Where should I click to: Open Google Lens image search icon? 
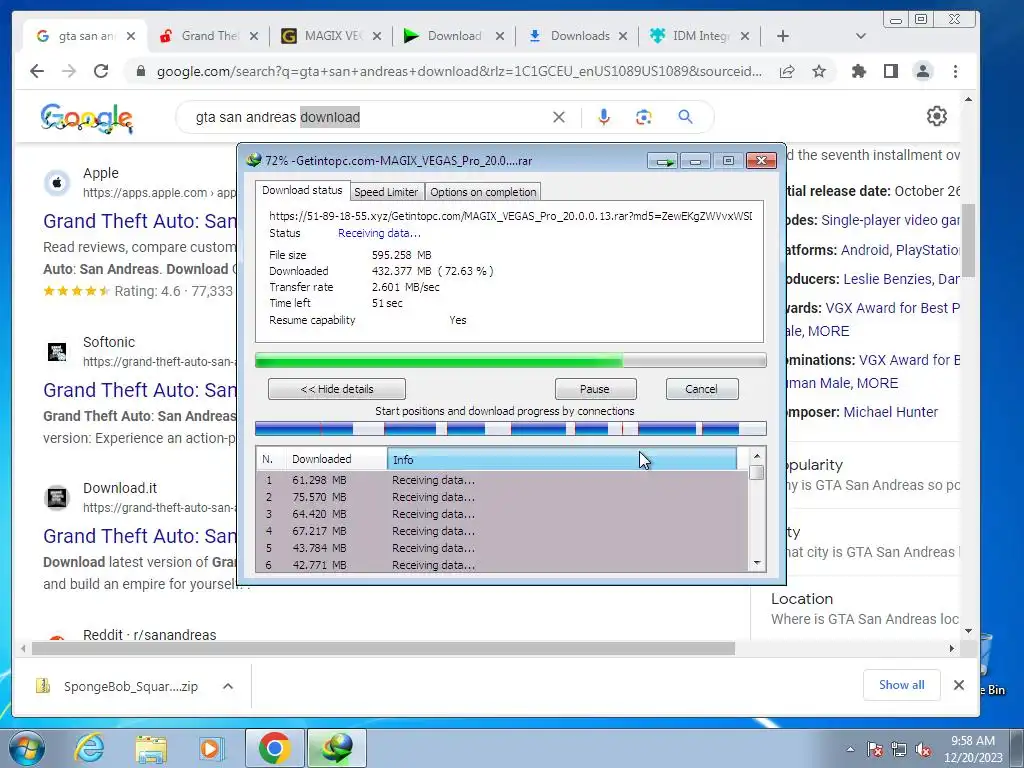click(x=644, y=117)
